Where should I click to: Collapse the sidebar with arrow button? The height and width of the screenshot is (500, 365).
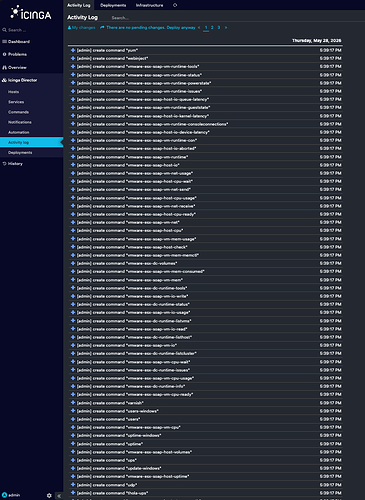(59, 496)
